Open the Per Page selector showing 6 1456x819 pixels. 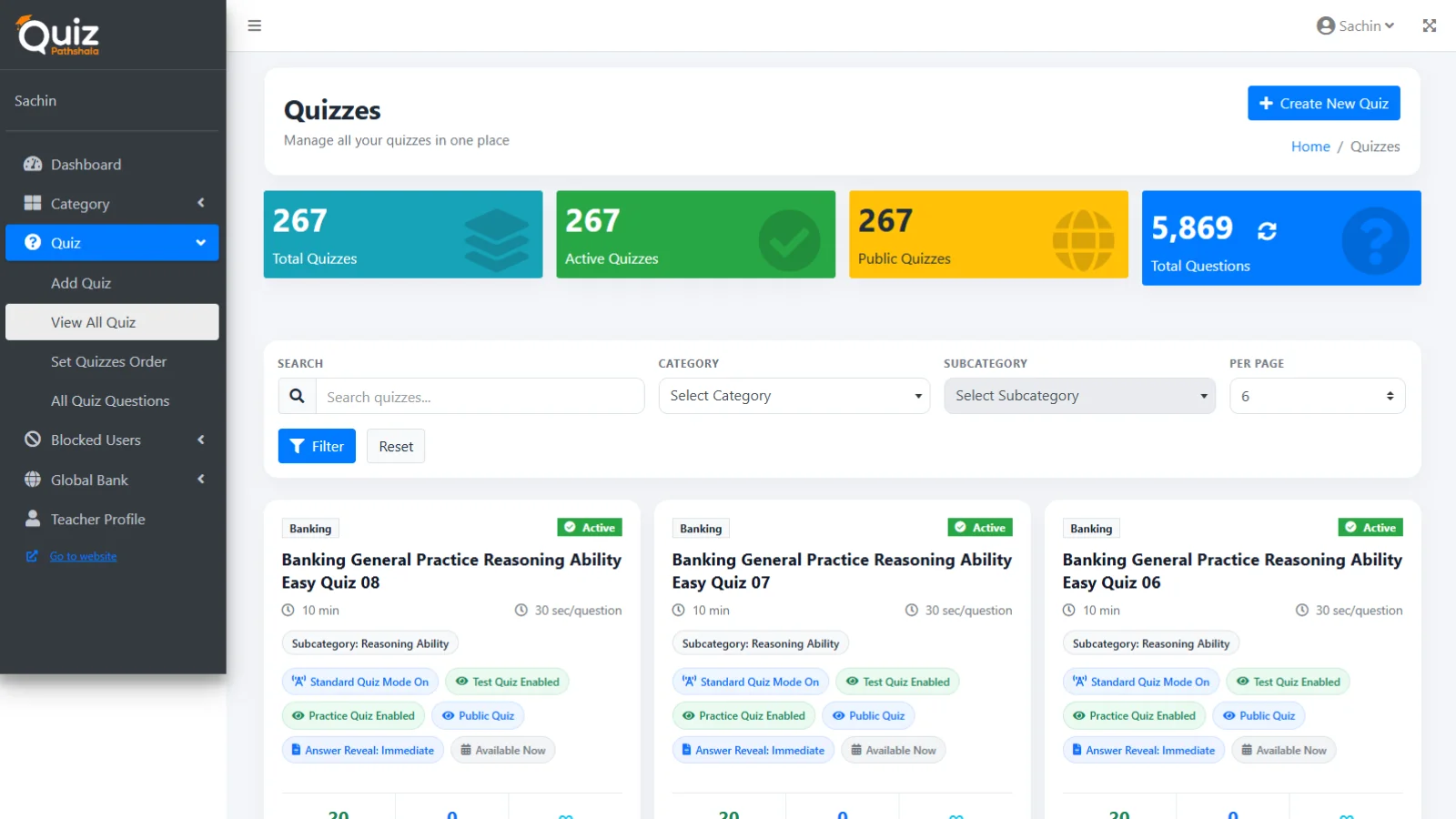(1318, 396)
